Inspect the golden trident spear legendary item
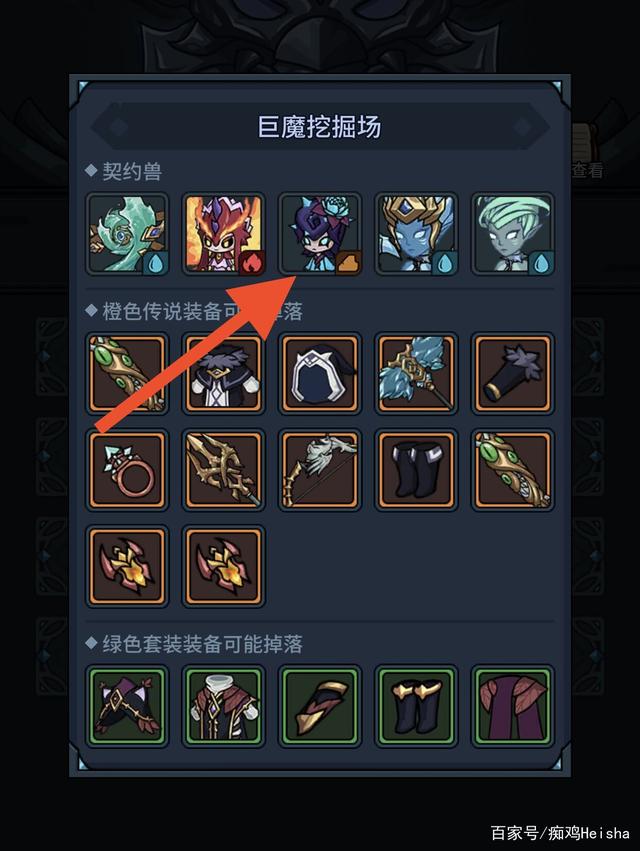Screen dimensions: 640x851 224,470
